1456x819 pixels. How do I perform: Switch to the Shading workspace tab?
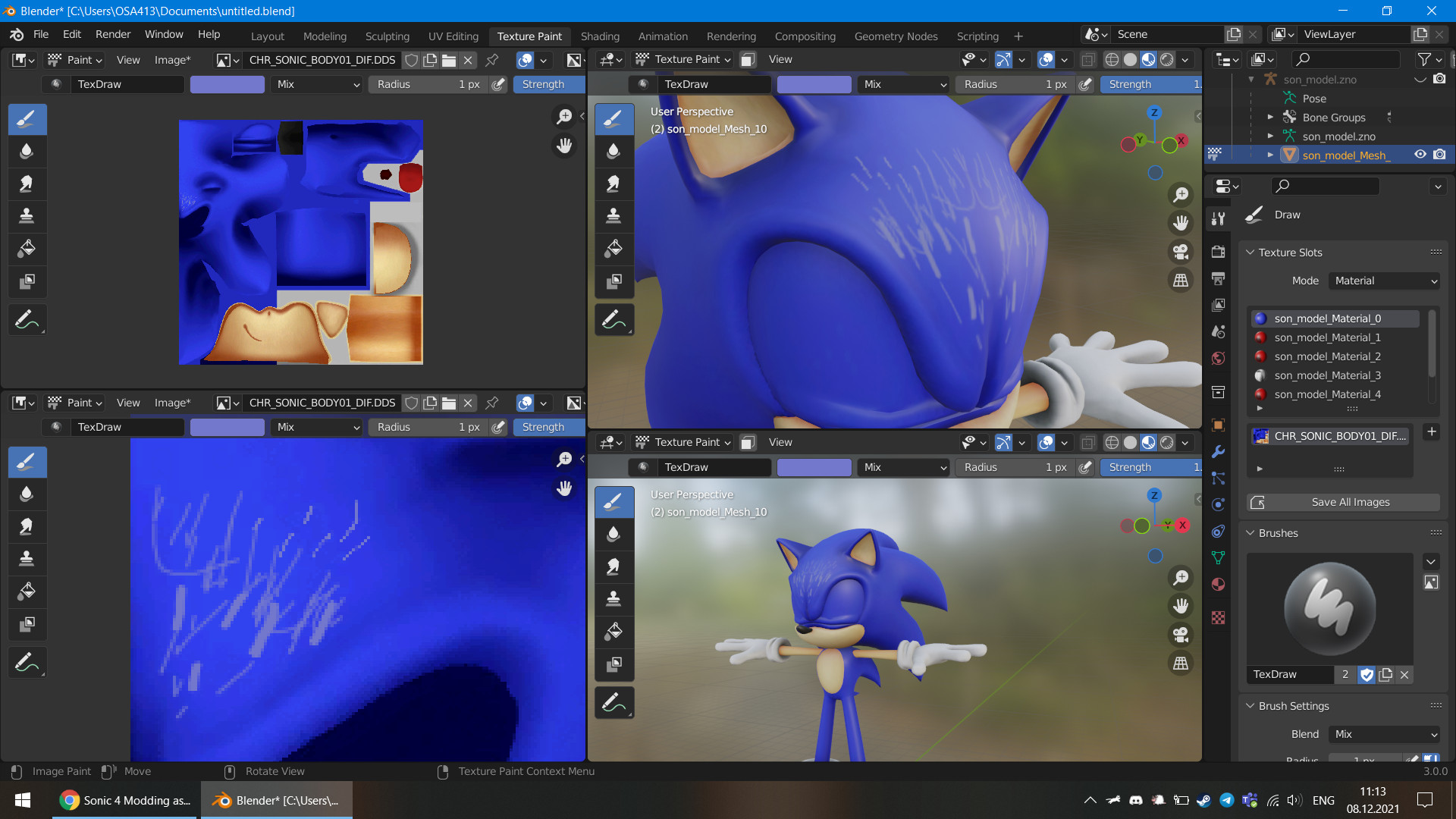[600, 36]
